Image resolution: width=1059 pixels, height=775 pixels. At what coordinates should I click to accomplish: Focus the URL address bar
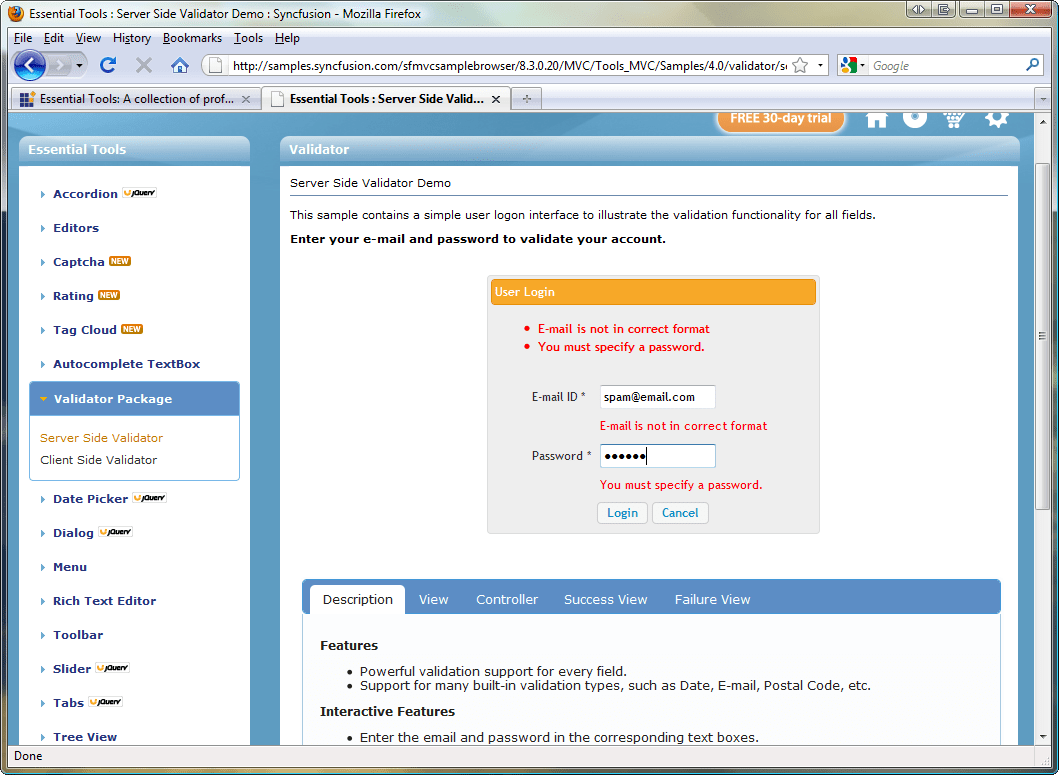(x=509, y=66)
